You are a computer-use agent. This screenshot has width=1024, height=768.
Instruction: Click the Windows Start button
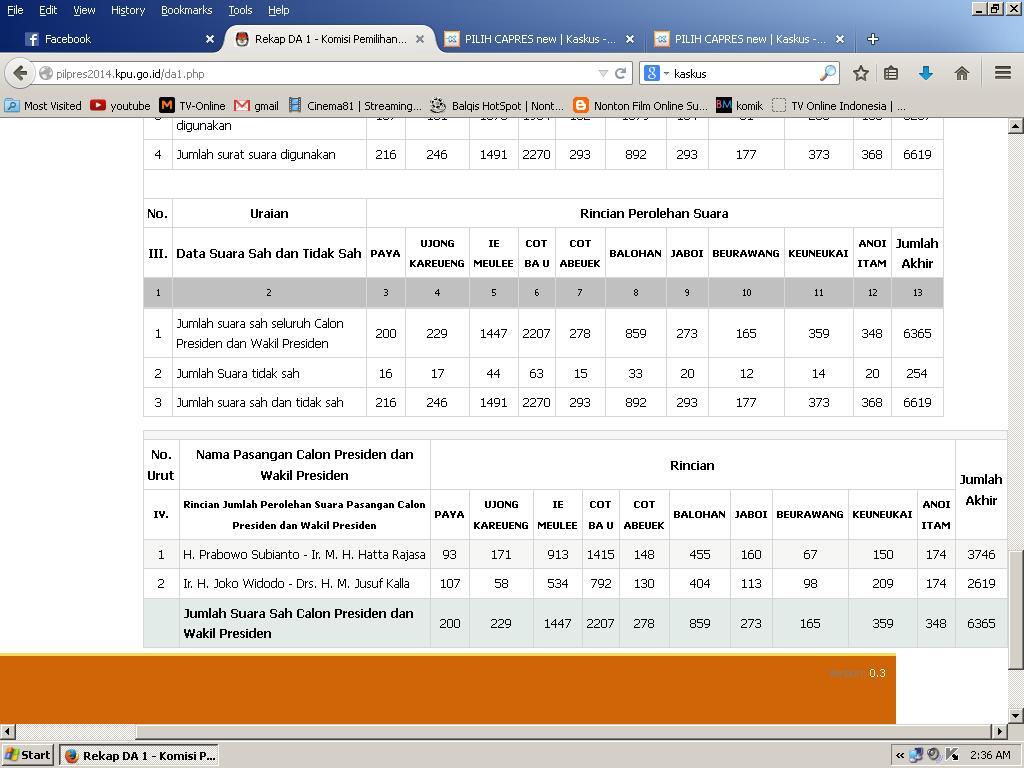[27, 755]
